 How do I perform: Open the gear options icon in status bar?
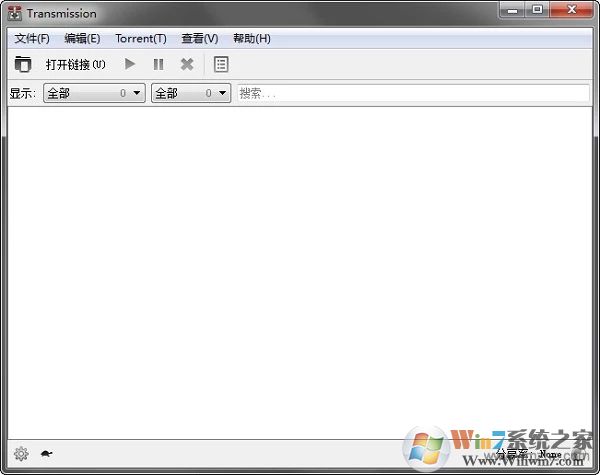pos(21,454)
